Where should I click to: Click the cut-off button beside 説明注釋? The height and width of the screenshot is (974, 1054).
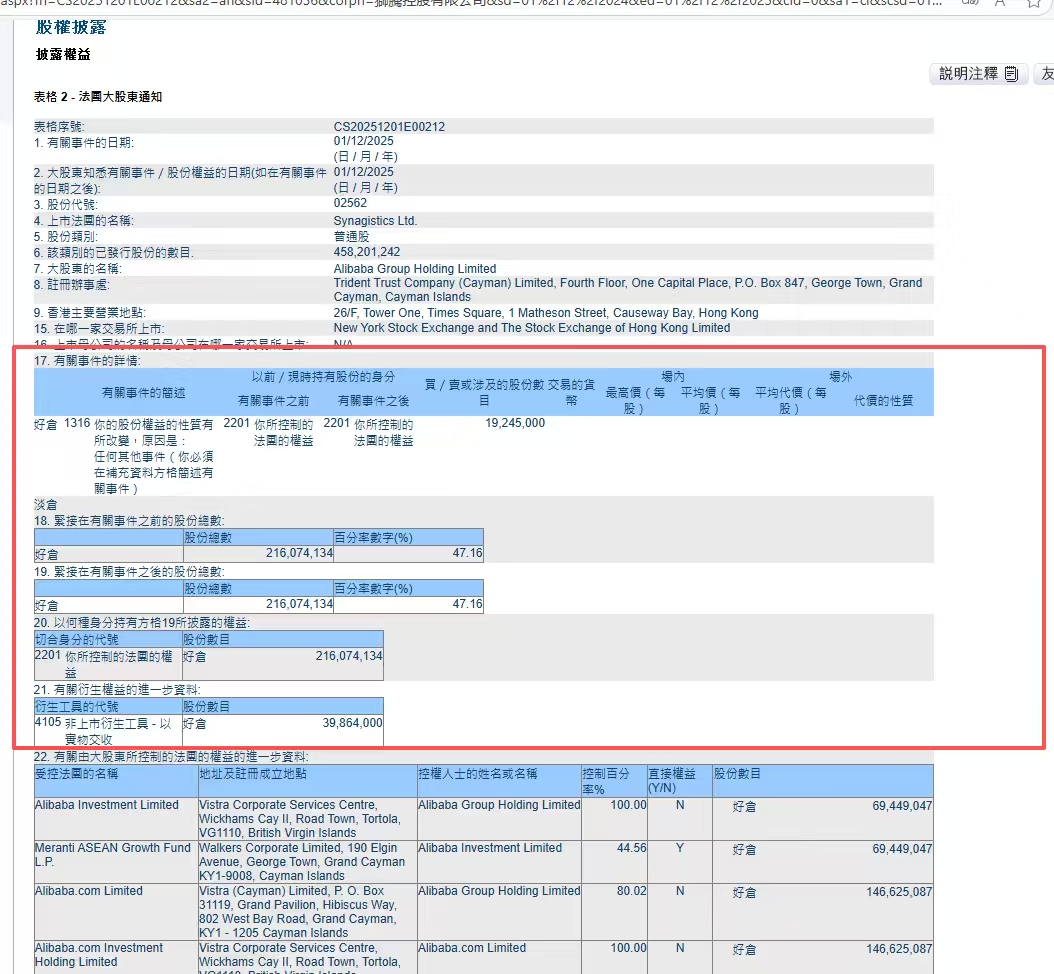tap(1044, 74)
